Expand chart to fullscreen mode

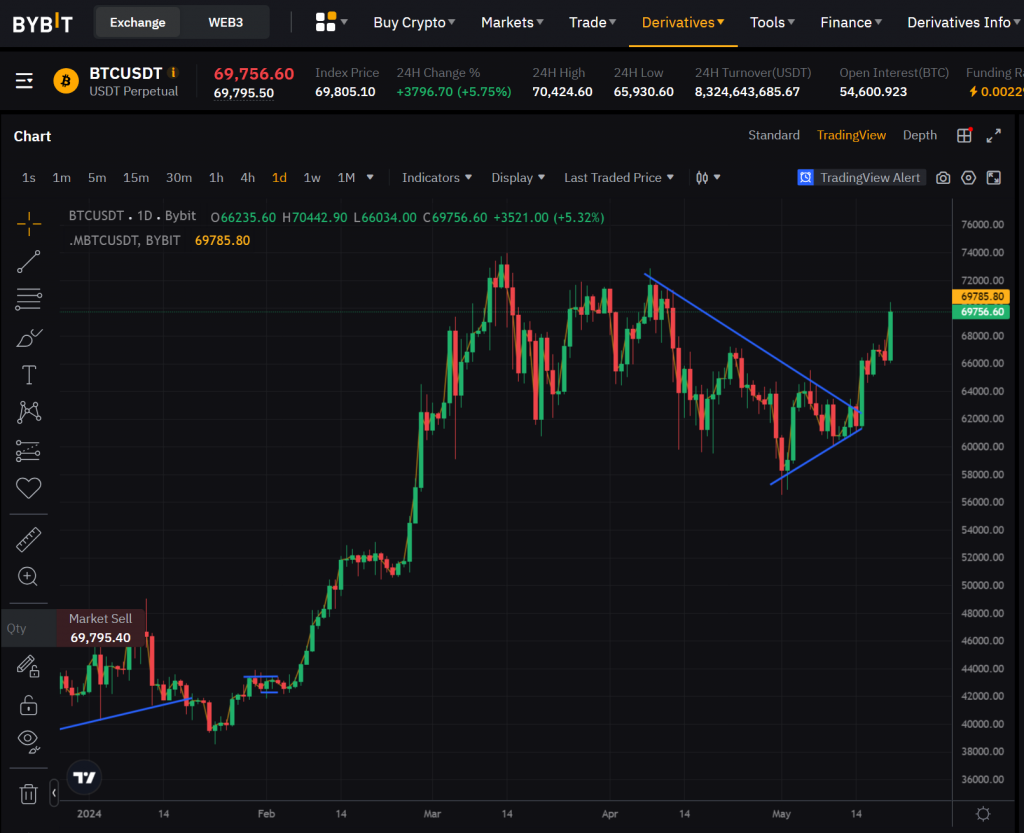994,136
